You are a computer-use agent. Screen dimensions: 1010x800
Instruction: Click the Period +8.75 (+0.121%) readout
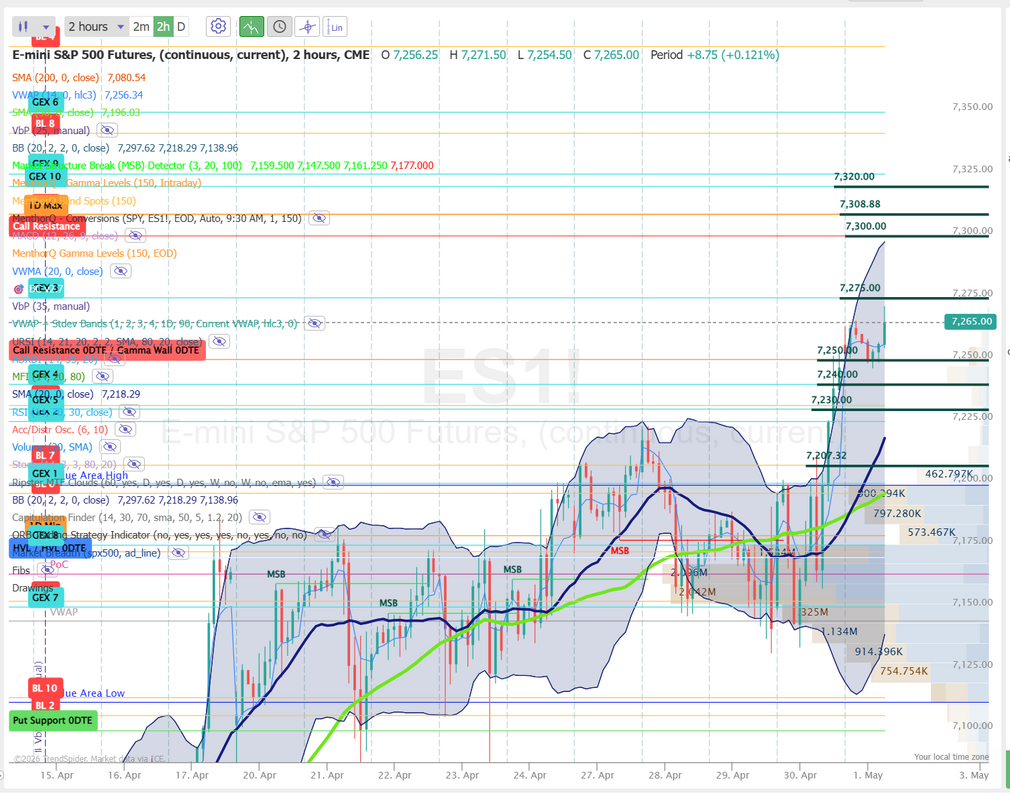pos(715,55)
